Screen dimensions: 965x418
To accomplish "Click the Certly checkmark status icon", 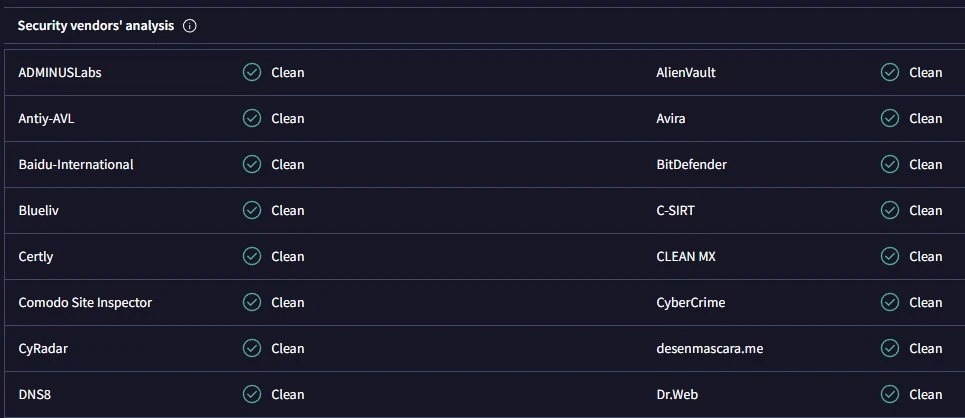I will pyautogui.click(x=252, y=256).
